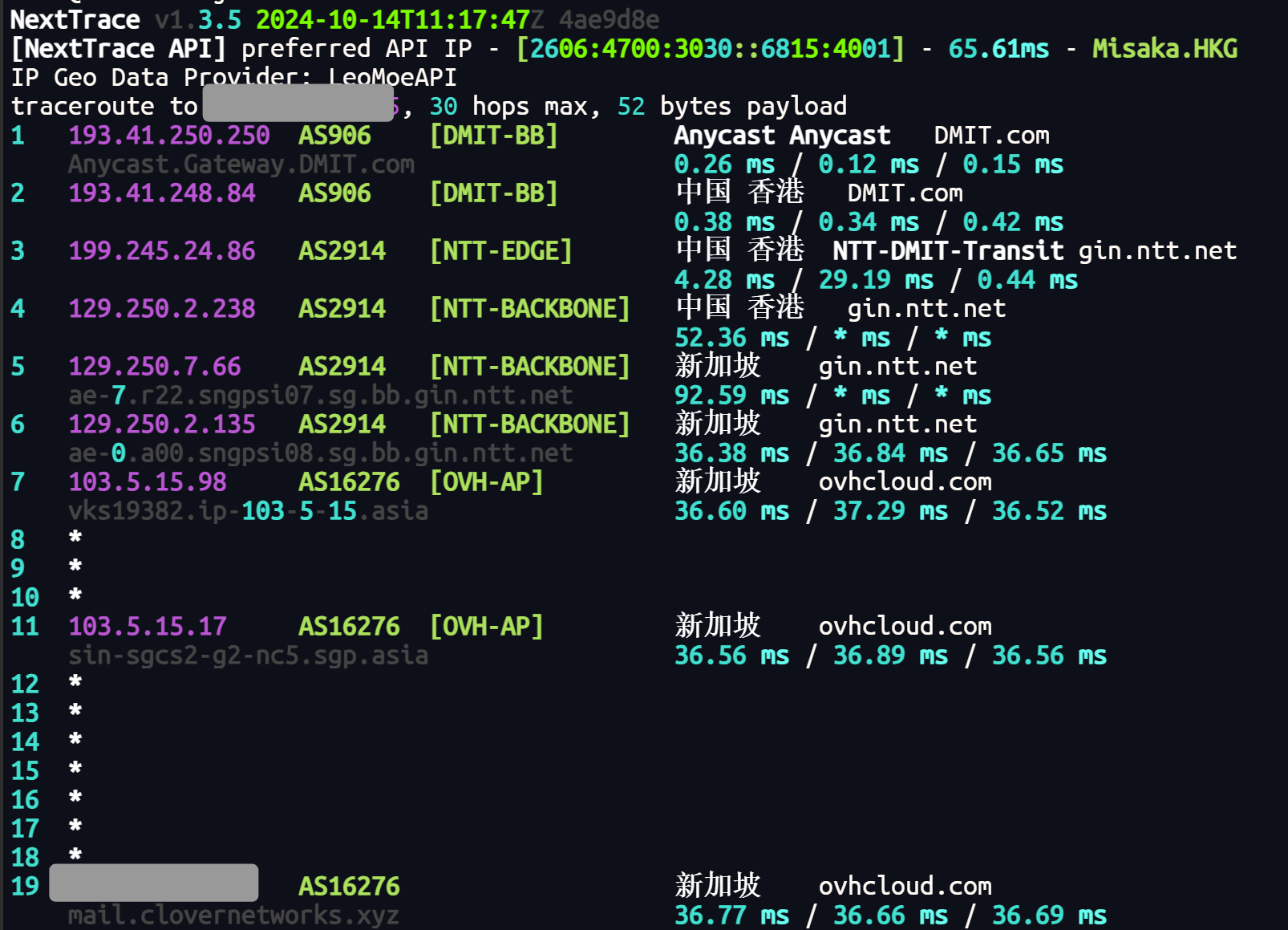Click the 36.84 ms latency on hop 6
The image size is (1288, 930).
click(891, 453)
